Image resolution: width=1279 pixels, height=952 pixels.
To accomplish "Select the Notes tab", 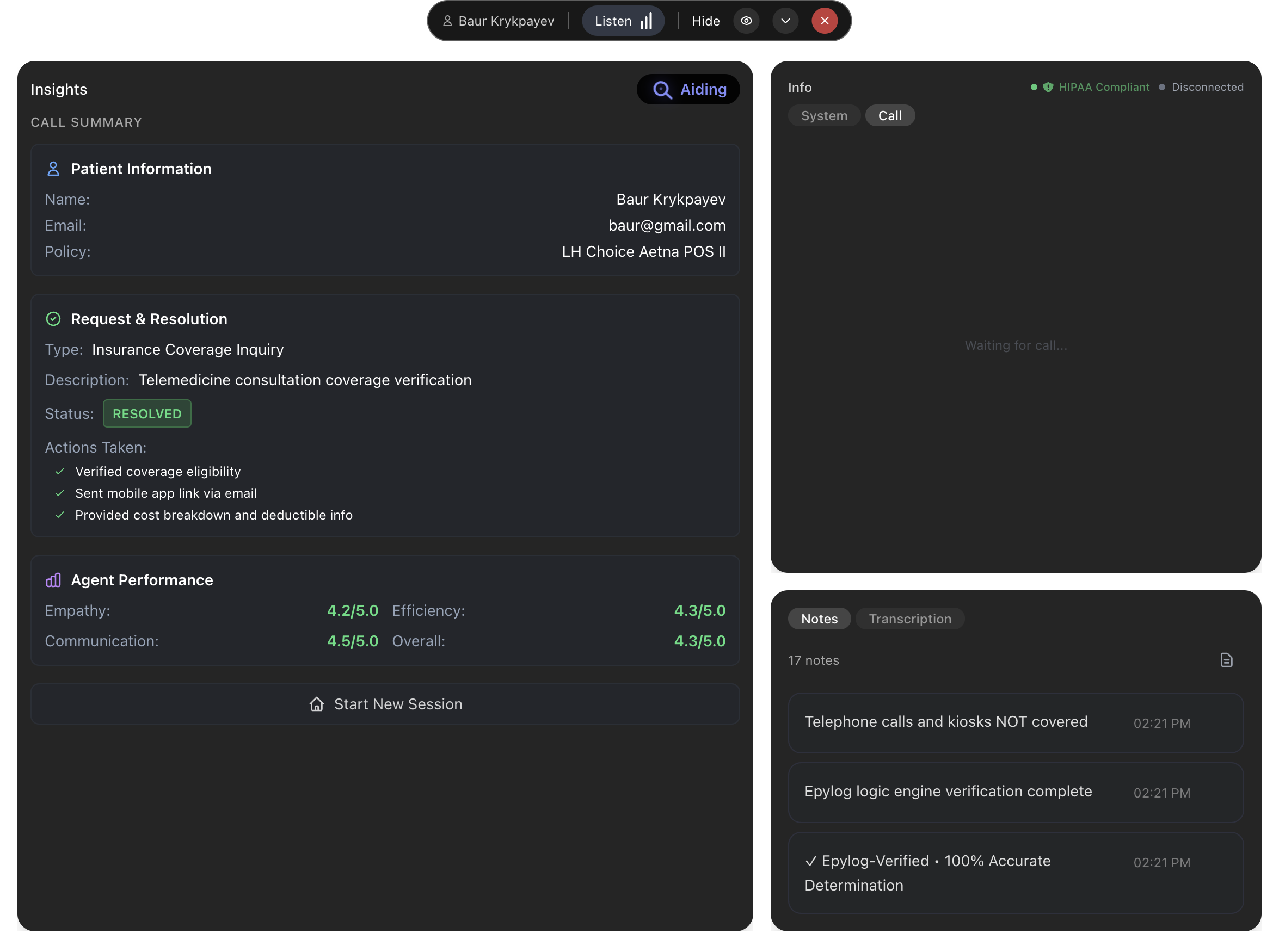I will pos(819,619).
